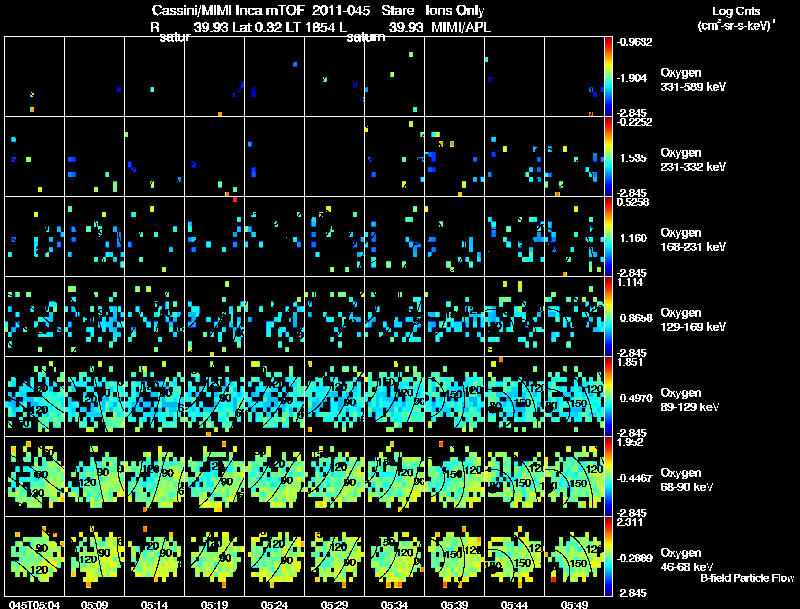Select the Oxygen 168-231 keV label
Viewport: 800px width, 609px height.
coord(693,240)
